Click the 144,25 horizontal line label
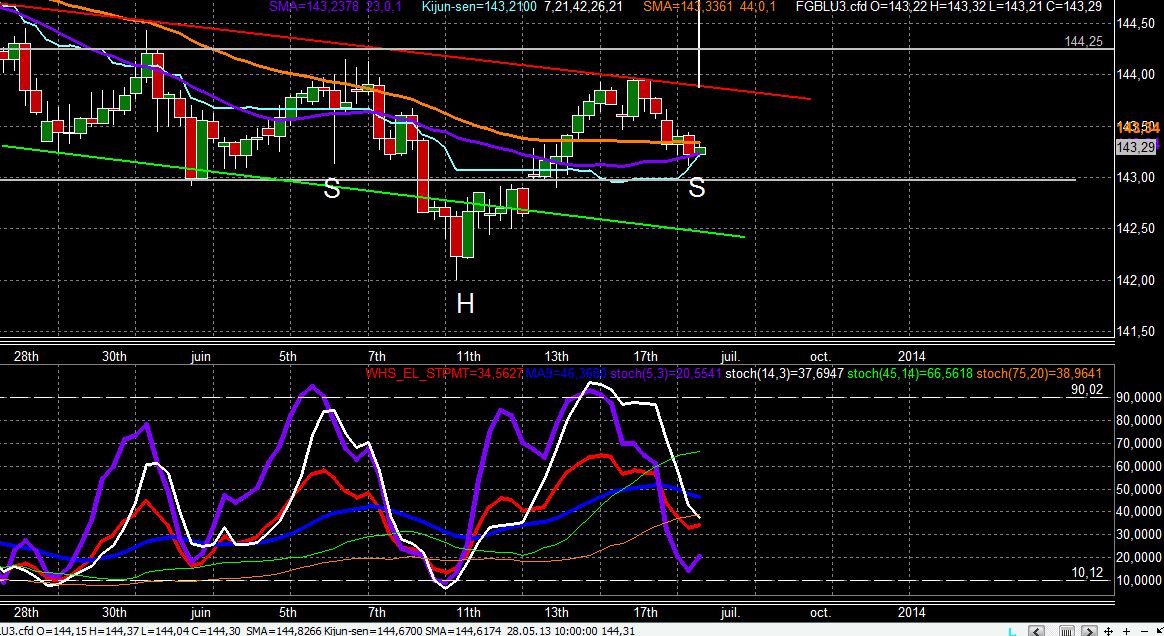Viewport: 1164px width, 636px height. pos(1083,42)
